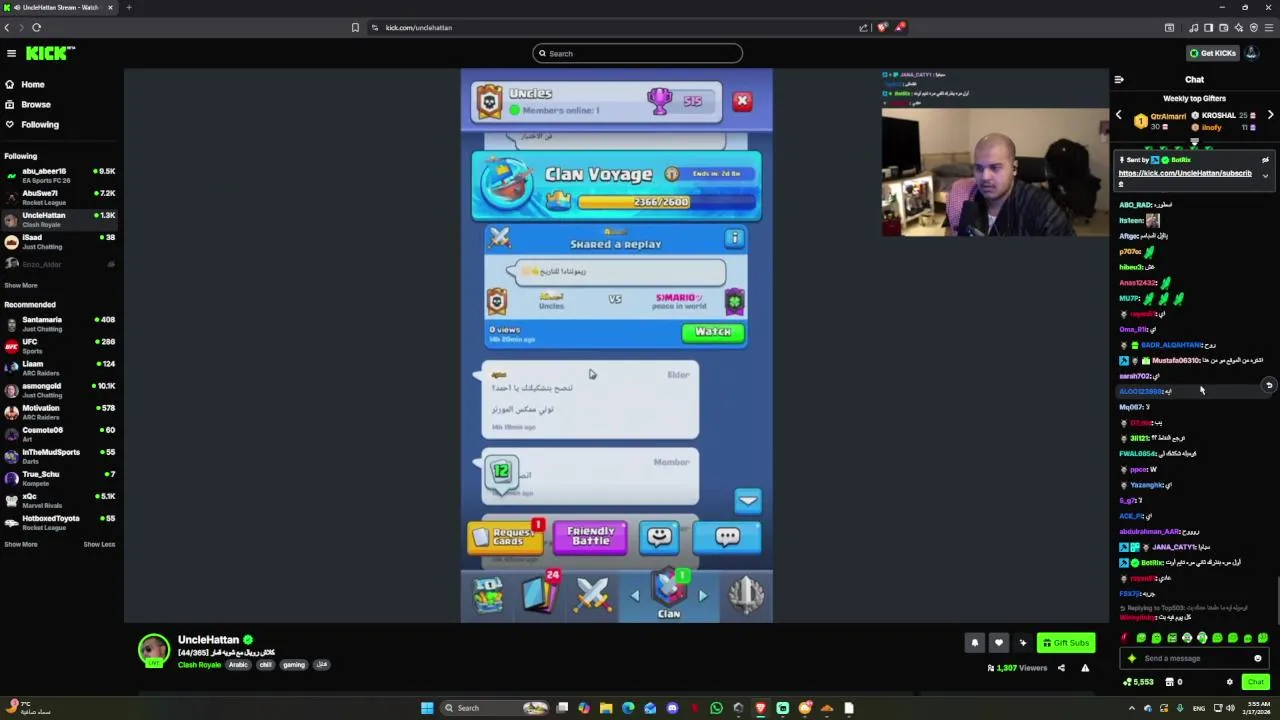Viewport: 1280px width, 720px height.
Task: Open AbuSwe7l channel in Following
Action: tap(60, 197)
